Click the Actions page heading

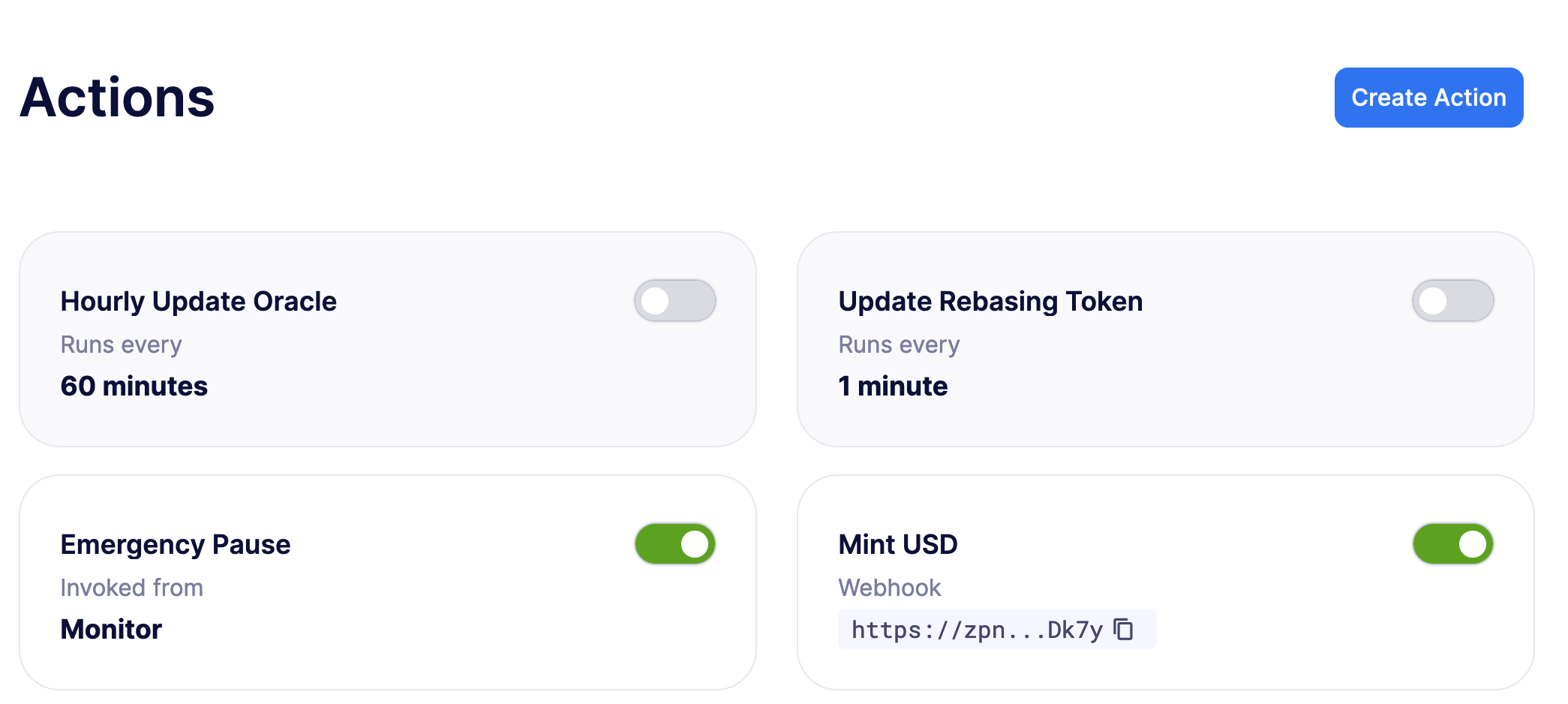tap(117, 98)
